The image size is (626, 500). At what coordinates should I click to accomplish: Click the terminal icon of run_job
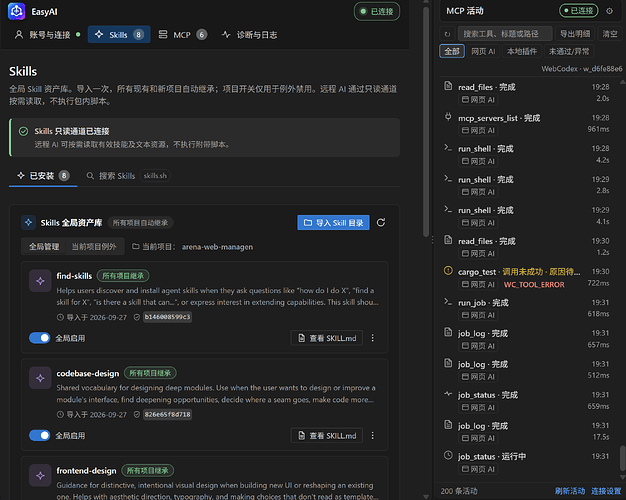click(448, 302)
